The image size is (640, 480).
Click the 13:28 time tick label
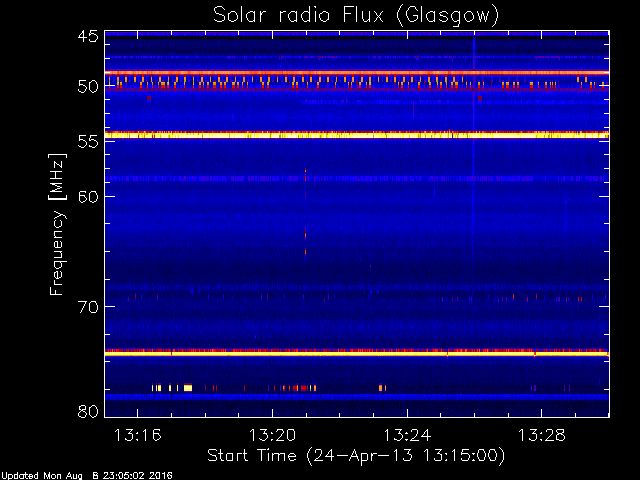[542, 435]
